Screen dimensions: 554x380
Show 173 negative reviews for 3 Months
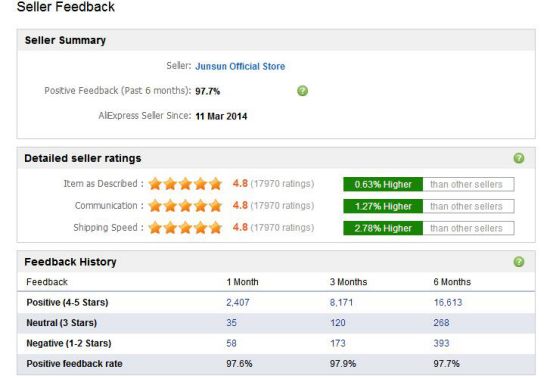pyautogui.click(x=338, y=343)
